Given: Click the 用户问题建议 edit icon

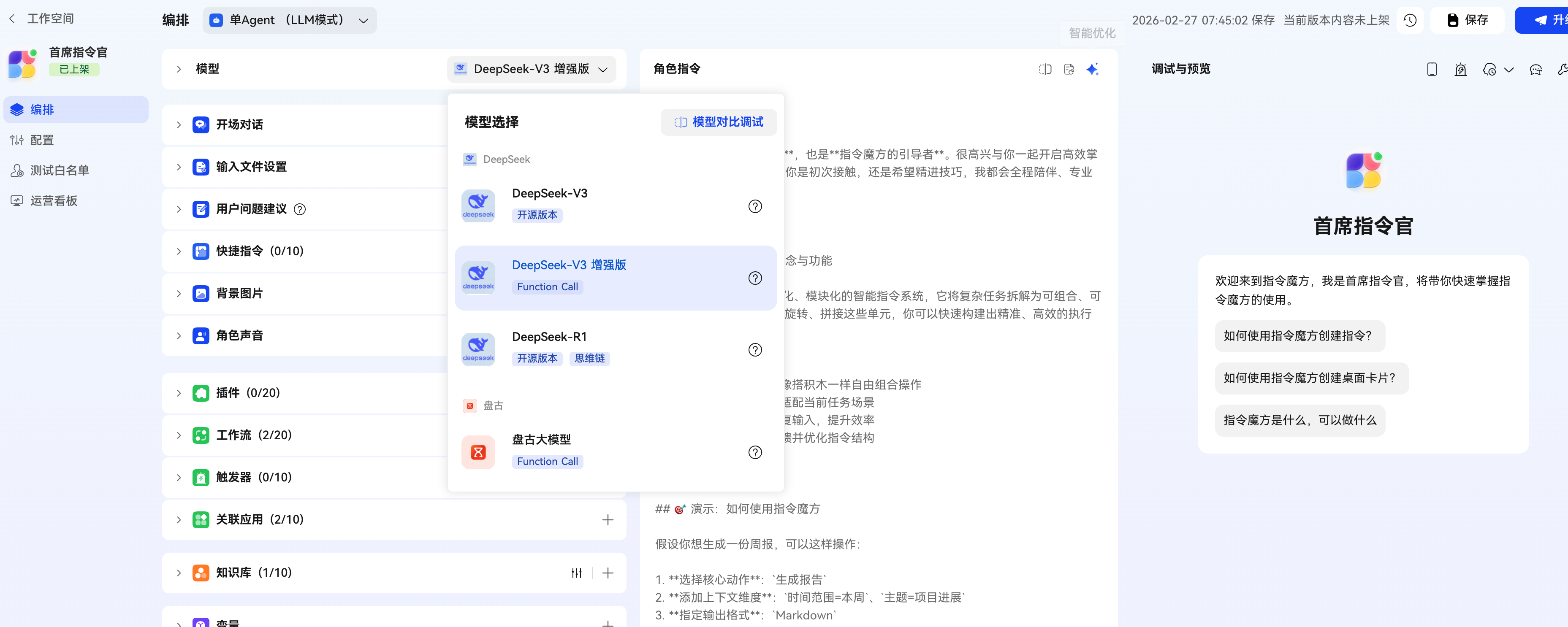Looking at the screenshot, I should [201, 209].
